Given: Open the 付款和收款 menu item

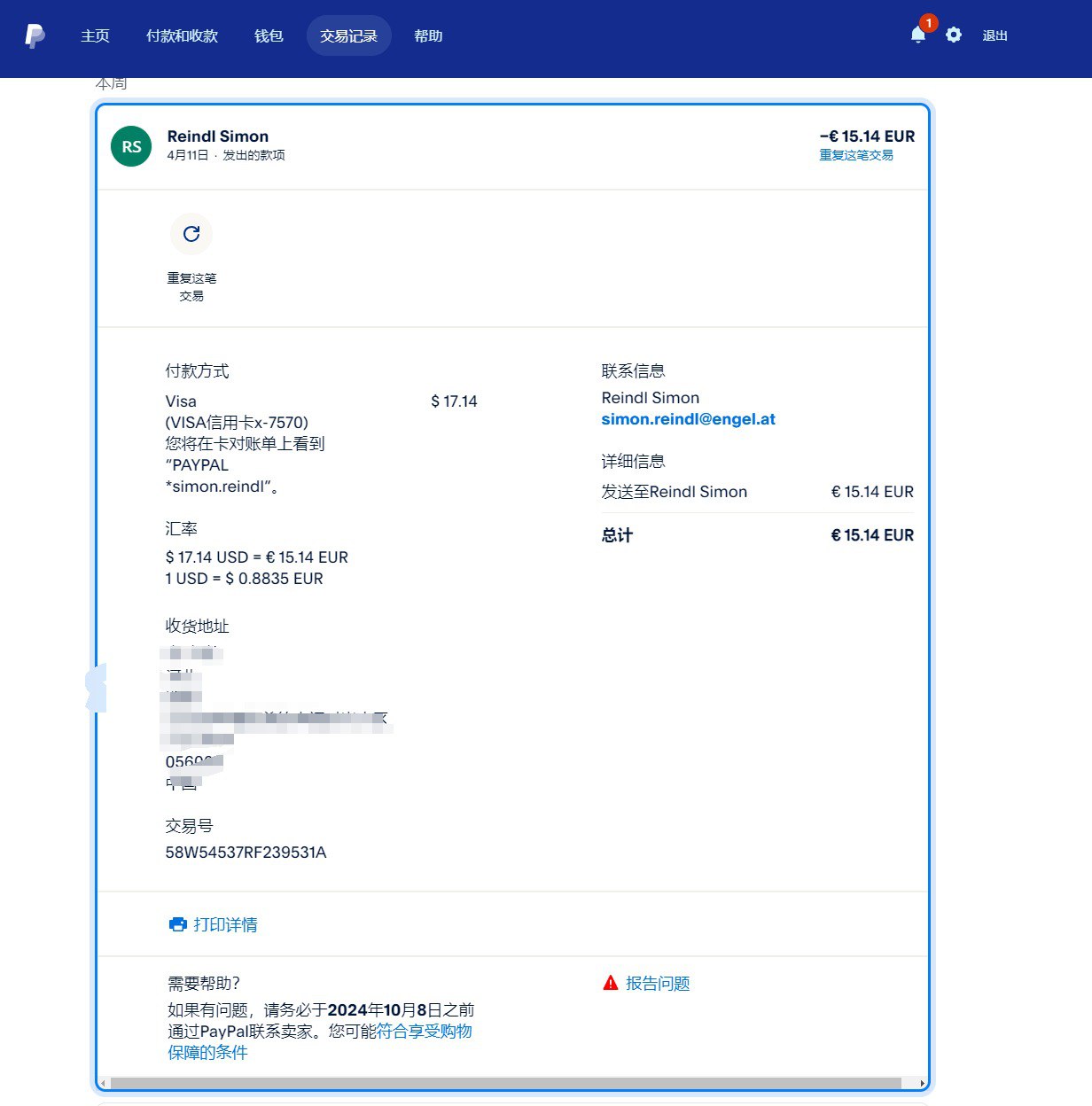Looking at the screenshot, I should [x=182, y=36].
